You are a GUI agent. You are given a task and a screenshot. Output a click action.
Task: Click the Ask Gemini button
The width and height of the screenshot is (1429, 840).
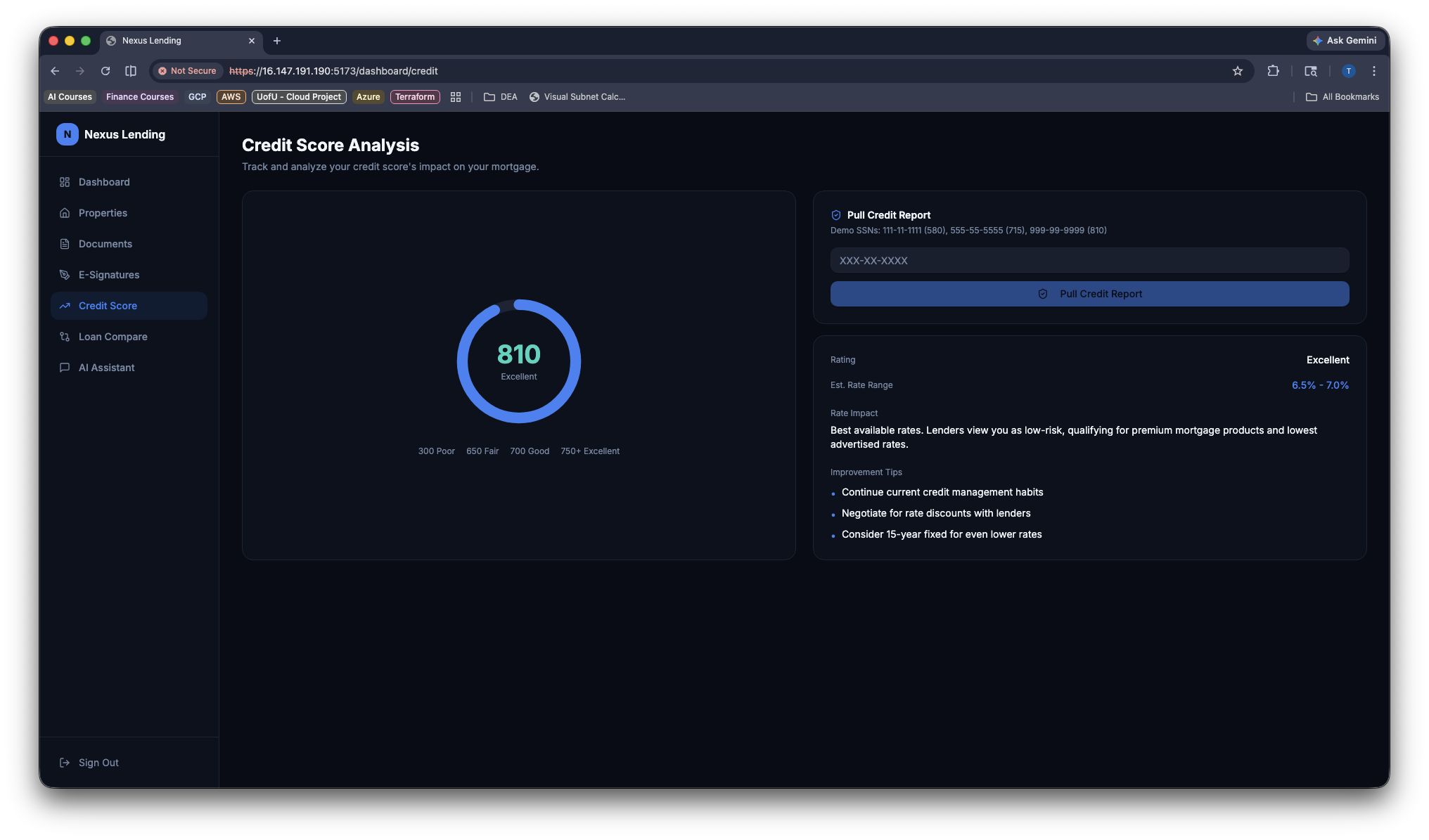(1345, 41)
